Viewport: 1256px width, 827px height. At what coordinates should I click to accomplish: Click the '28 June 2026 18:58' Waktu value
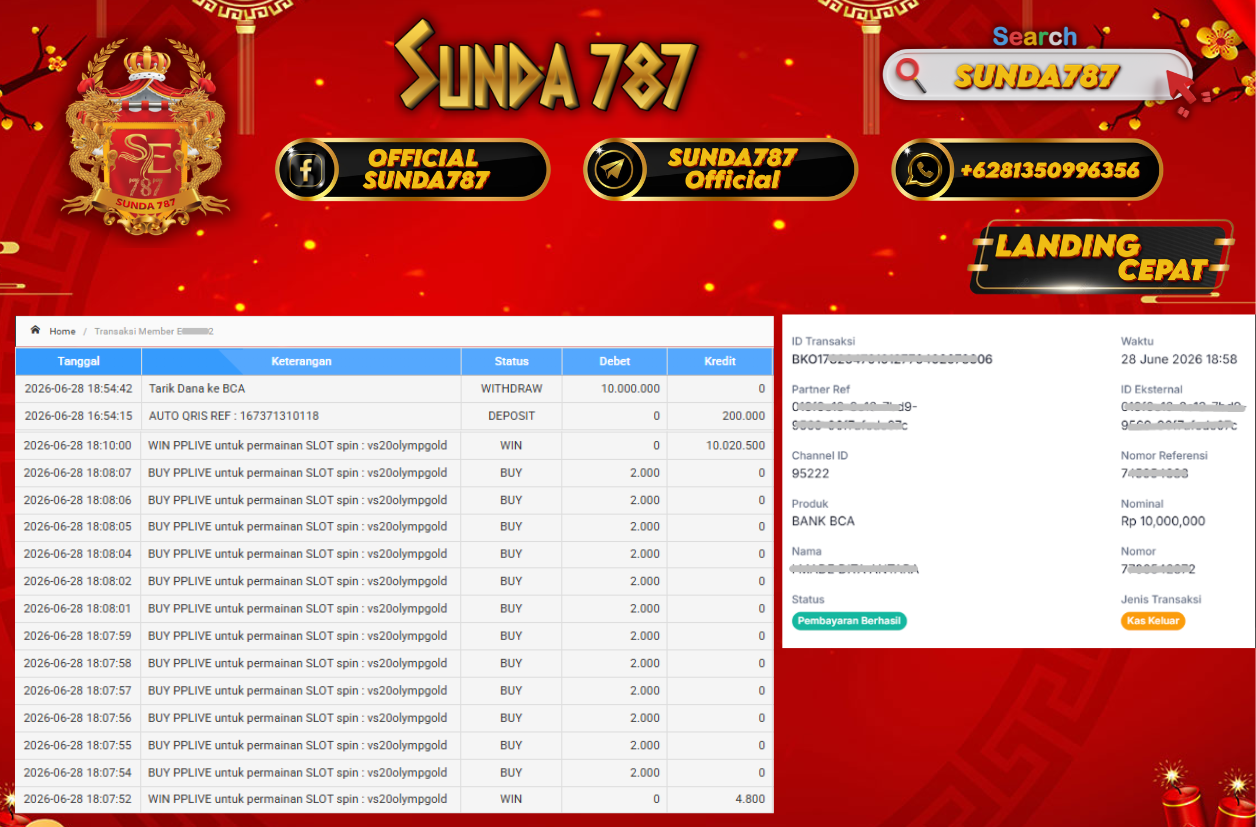click(x=1179, y=359)
